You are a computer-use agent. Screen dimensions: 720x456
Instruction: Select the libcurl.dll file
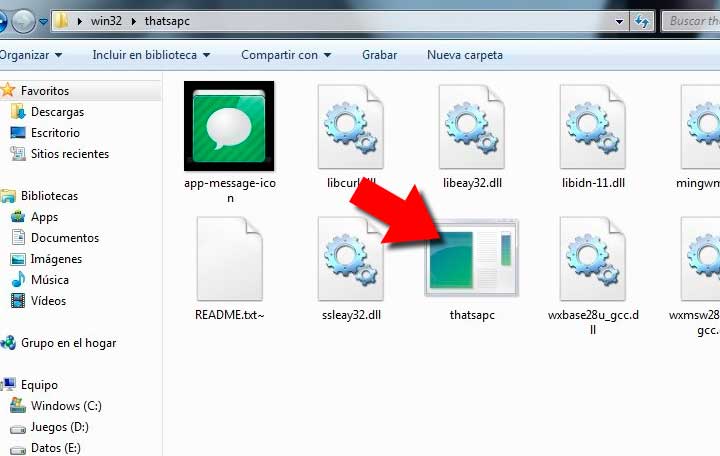351,127
